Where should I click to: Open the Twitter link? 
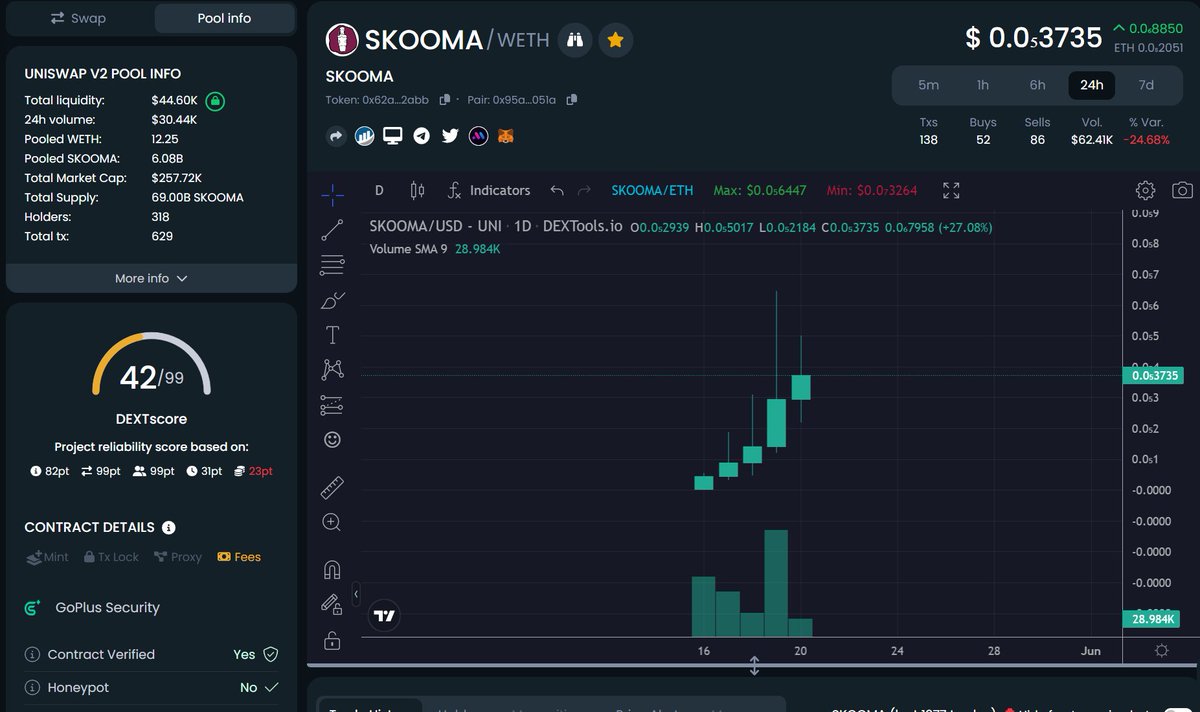click(x=450, y=135)
